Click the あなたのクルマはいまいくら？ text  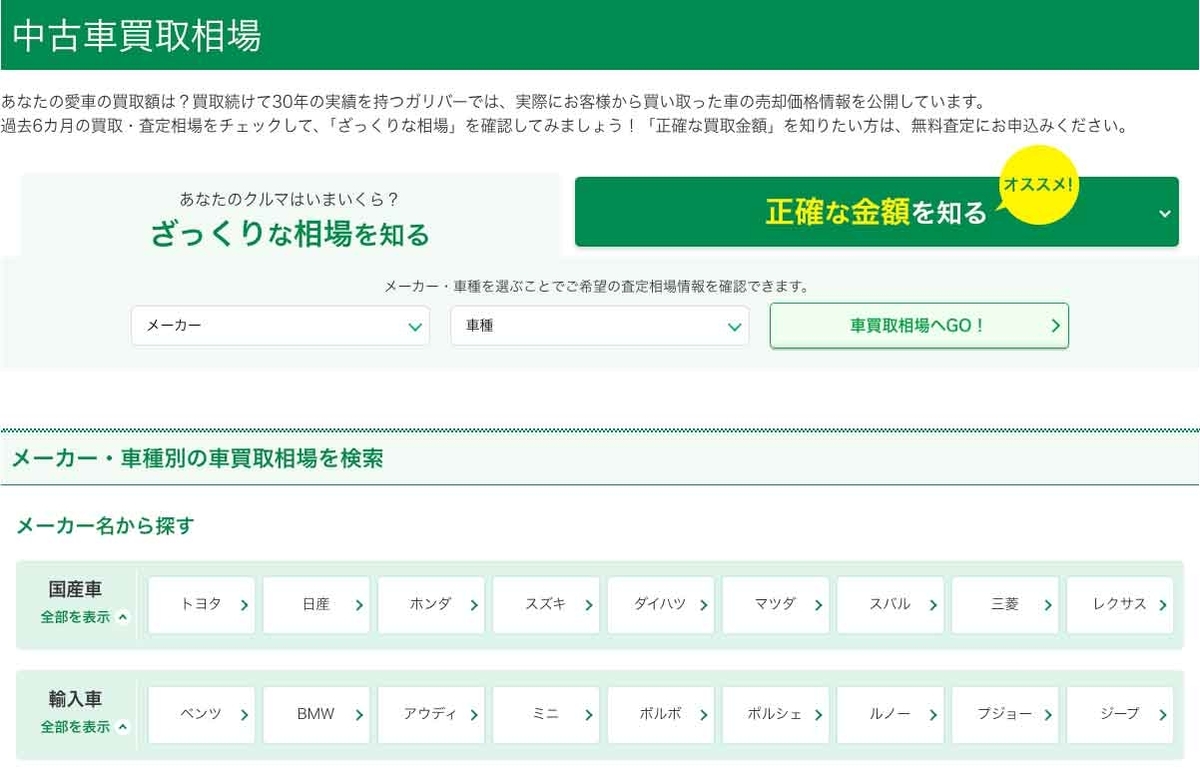290,199
